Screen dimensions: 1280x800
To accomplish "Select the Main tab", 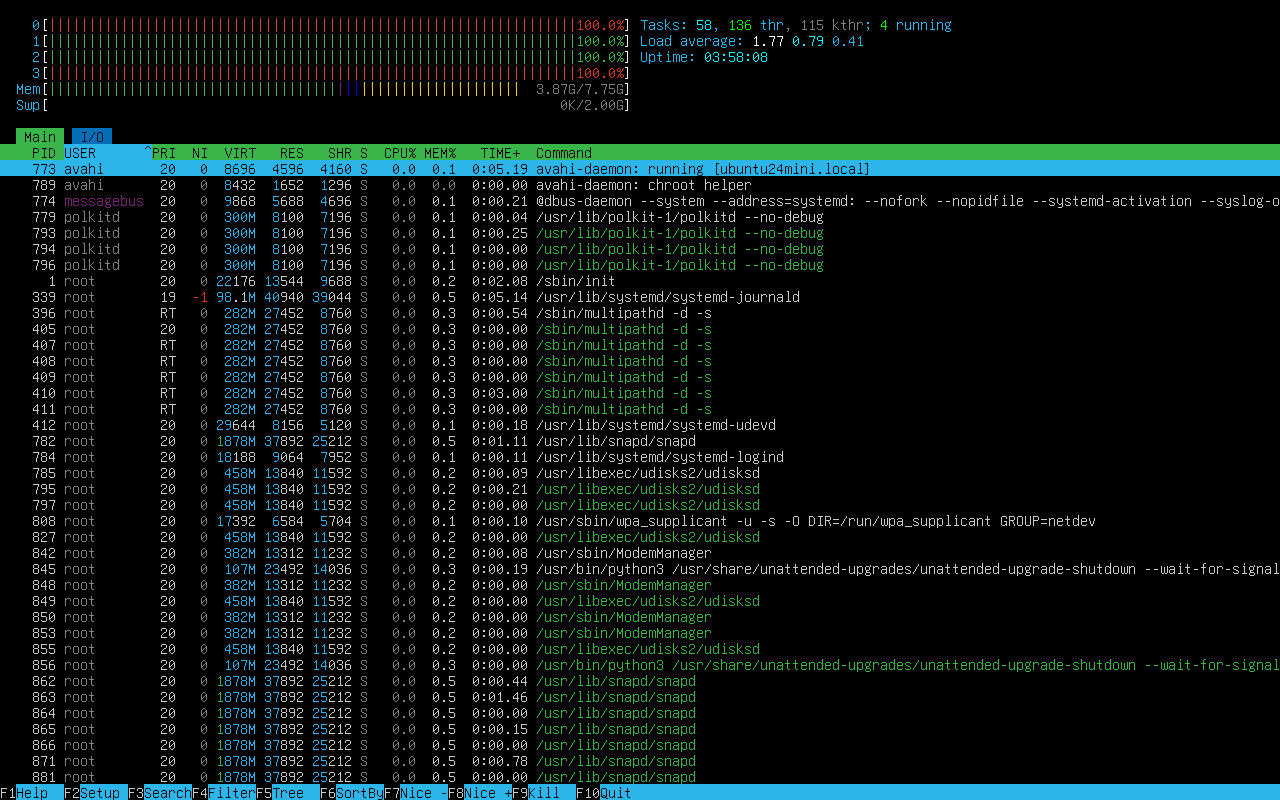I will pos(40,137).
